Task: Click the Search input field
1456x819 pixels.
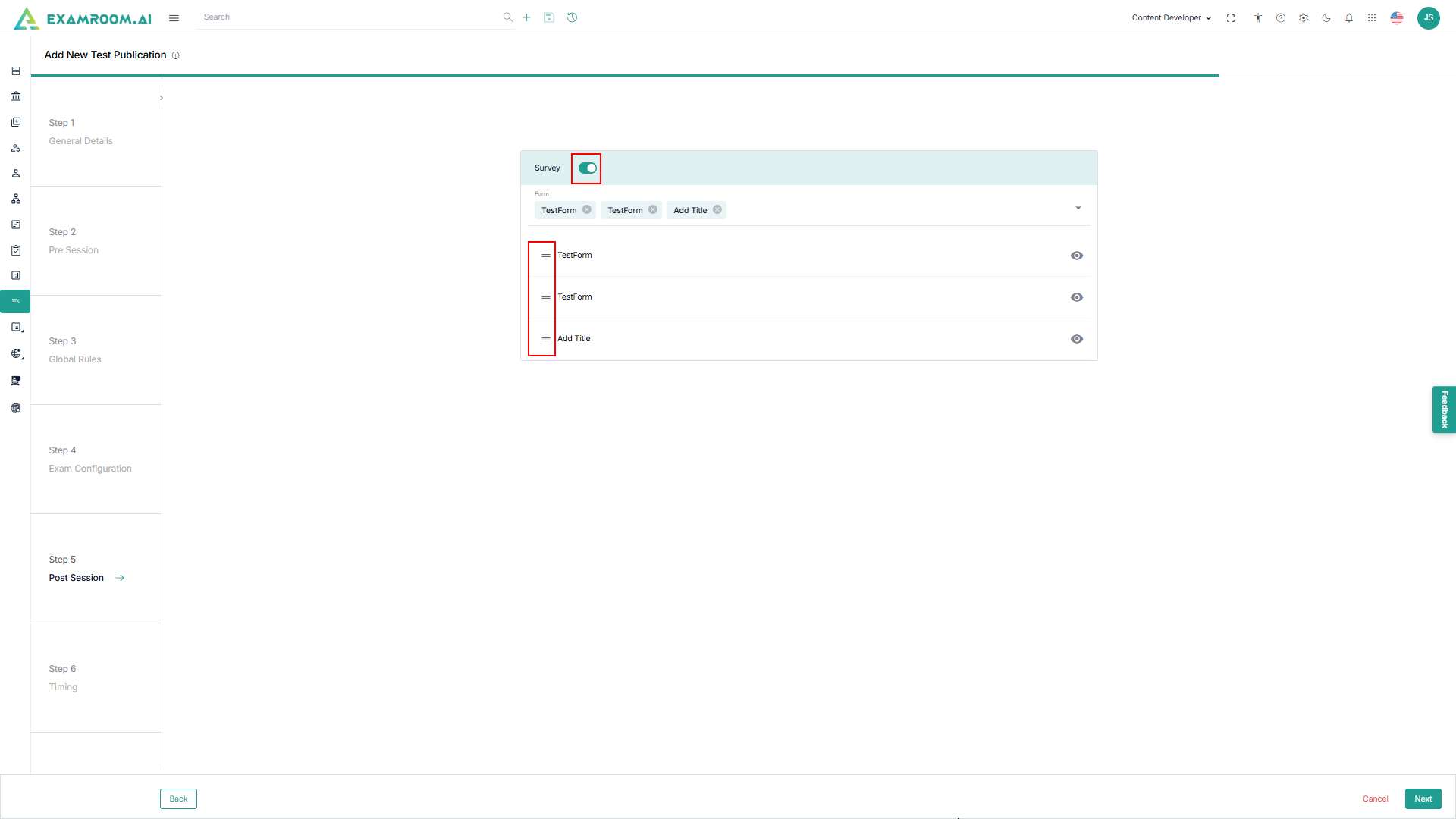Action: tap(349, 17)
